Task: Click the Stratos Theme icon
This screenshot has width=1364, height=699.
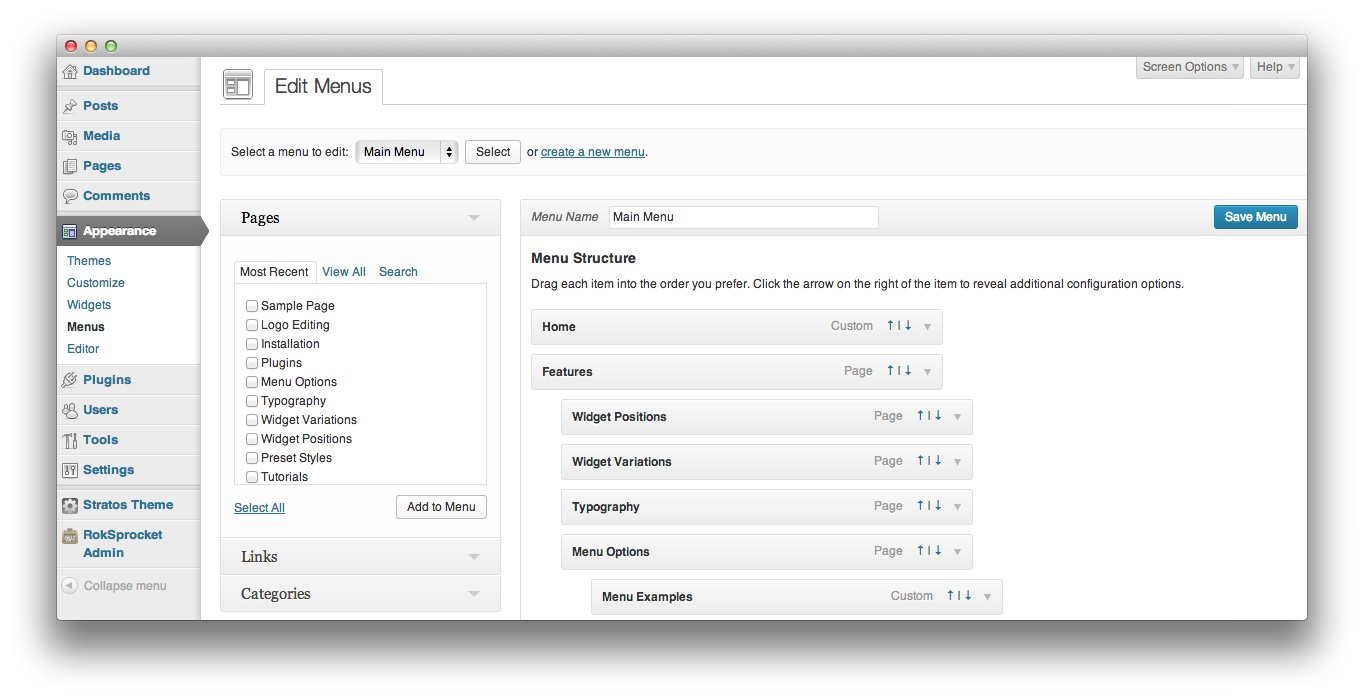Action: [x=70, y=505]
